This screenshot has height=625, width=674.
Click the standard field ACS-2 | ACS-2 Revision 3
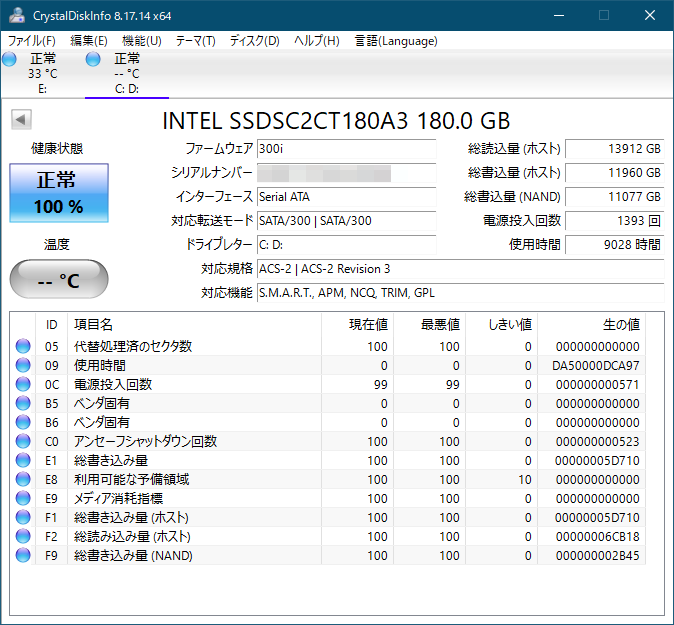[461, 269]
